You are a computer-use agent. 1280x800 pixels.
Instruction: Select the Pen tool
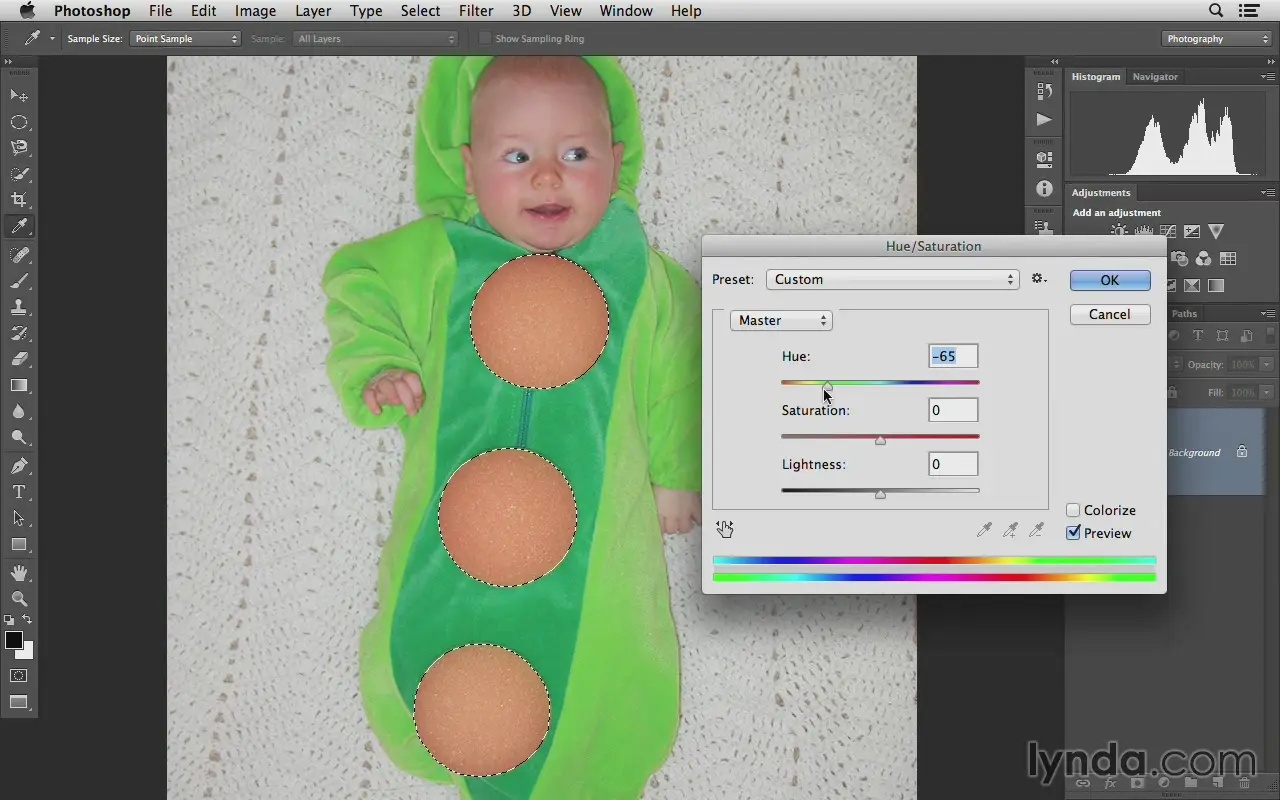(x=19, y=466)
